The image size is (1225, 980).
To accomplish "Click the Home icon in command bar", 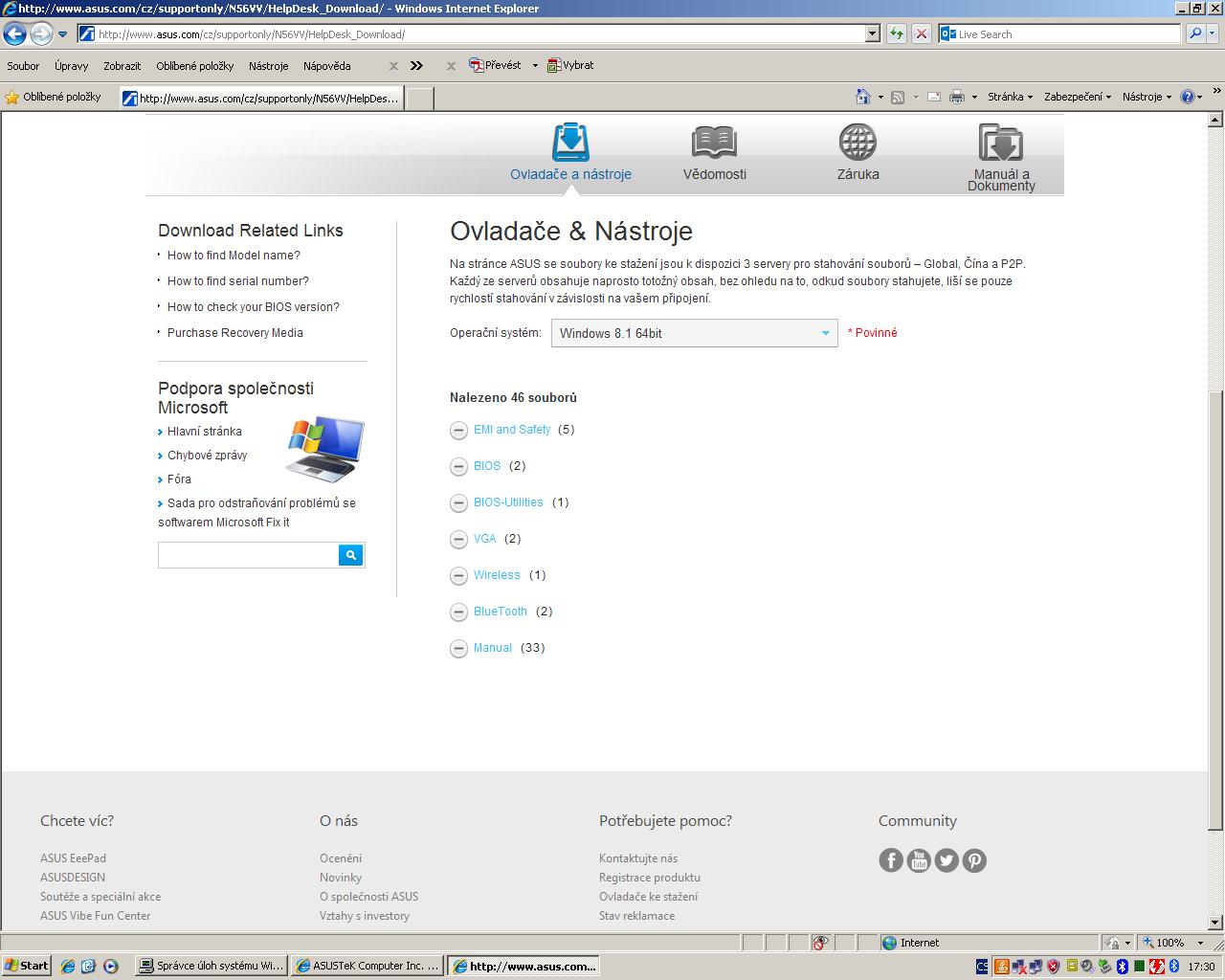I will (863, 97).
